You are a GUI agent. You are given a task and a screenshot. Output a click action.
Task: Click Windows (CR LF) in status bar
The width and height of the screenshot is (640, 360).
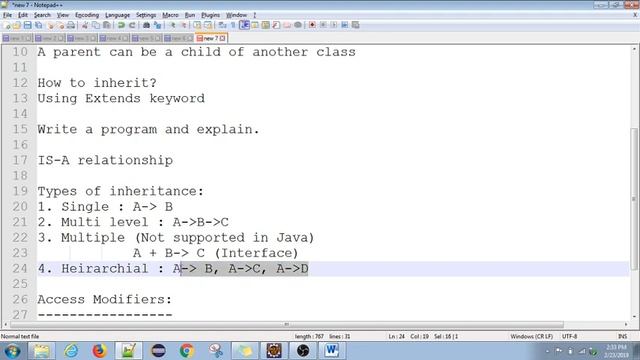coord(531,336)
